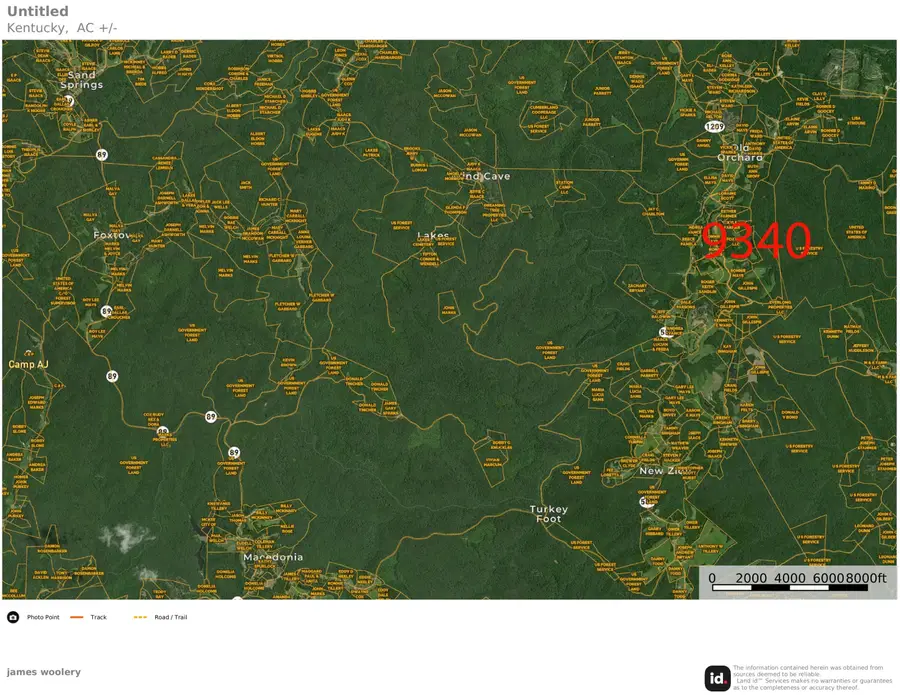Select the Untitled map title
The image size is (900, 695).
tap(37, 10)
